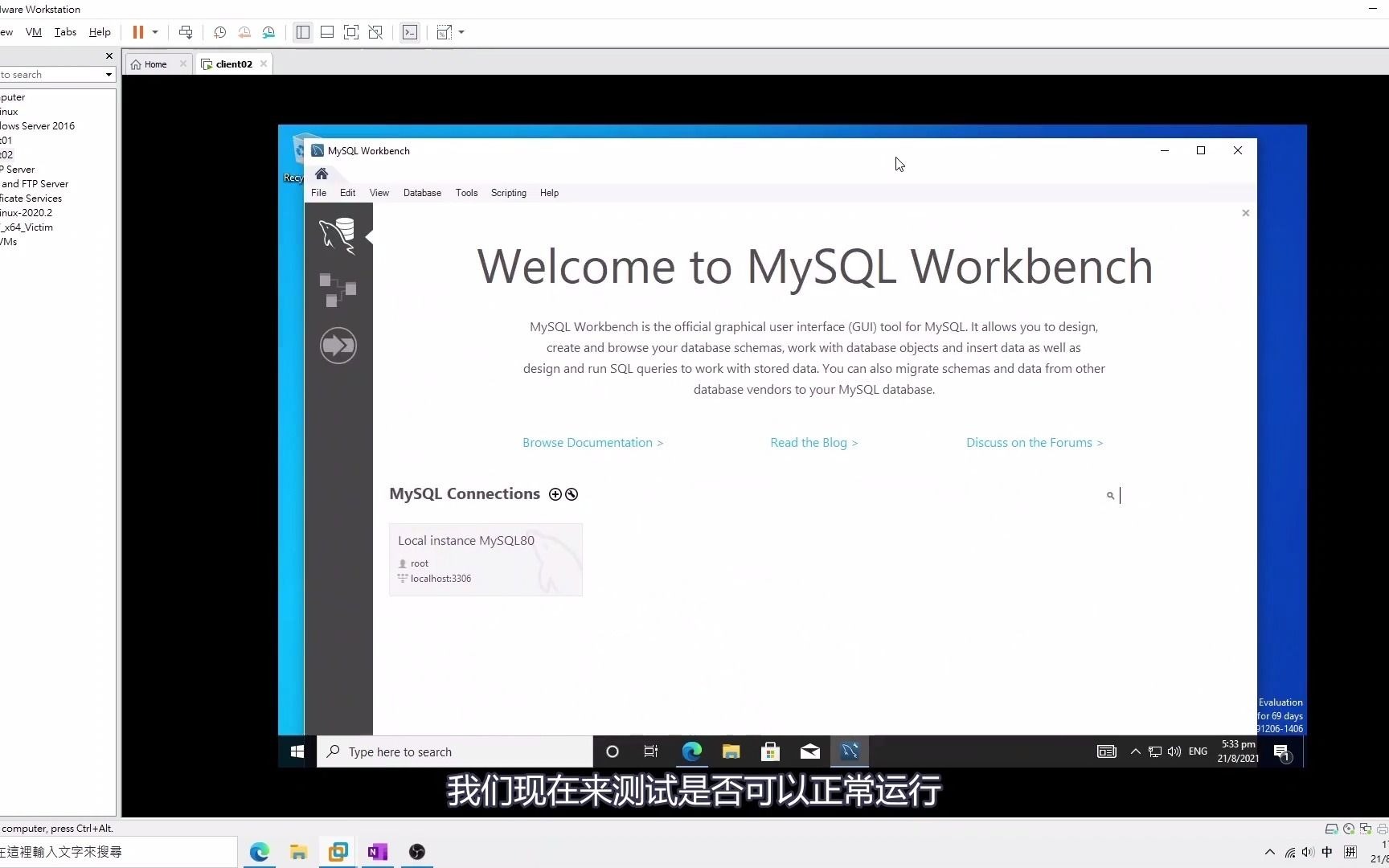This screenshot has height=868, width=1389.
Task: Open File Explorer in guest taskbar
Action: tap(731, 751)
